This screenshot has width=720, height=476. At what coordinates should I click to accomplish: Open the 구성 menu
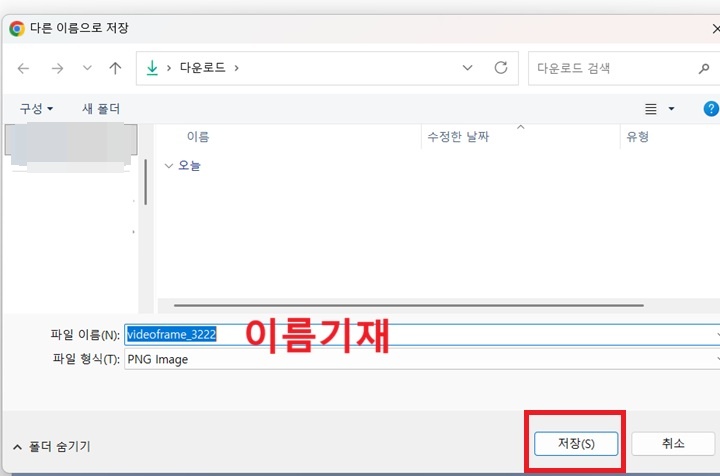[x=36, y=109]
